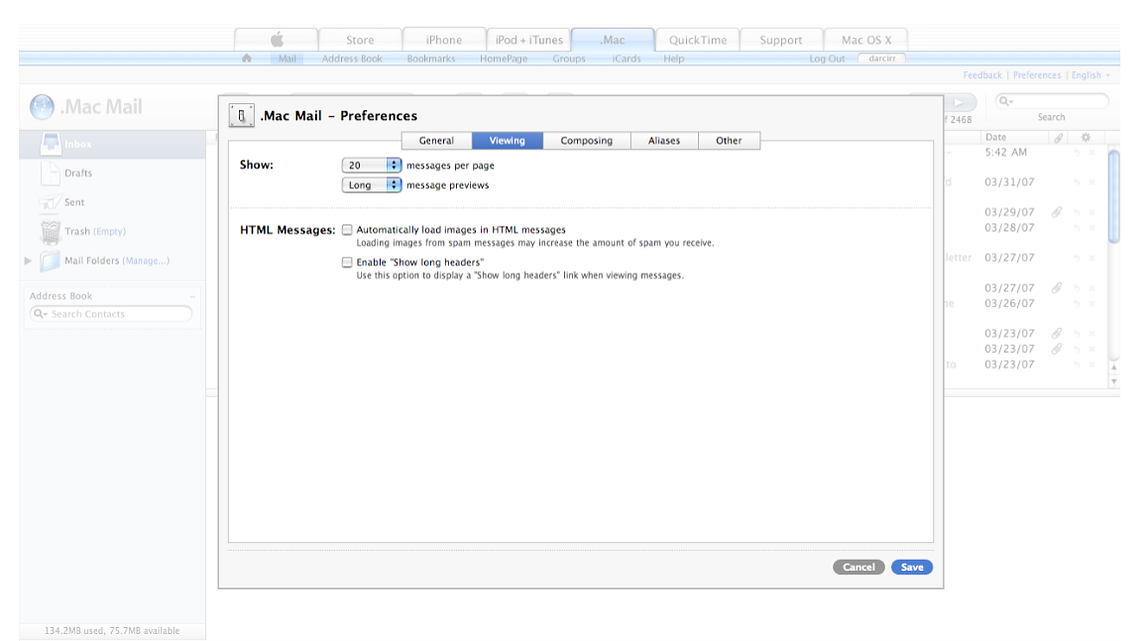
Task: Click the Sent mail icon
Action: coord(49,202)
